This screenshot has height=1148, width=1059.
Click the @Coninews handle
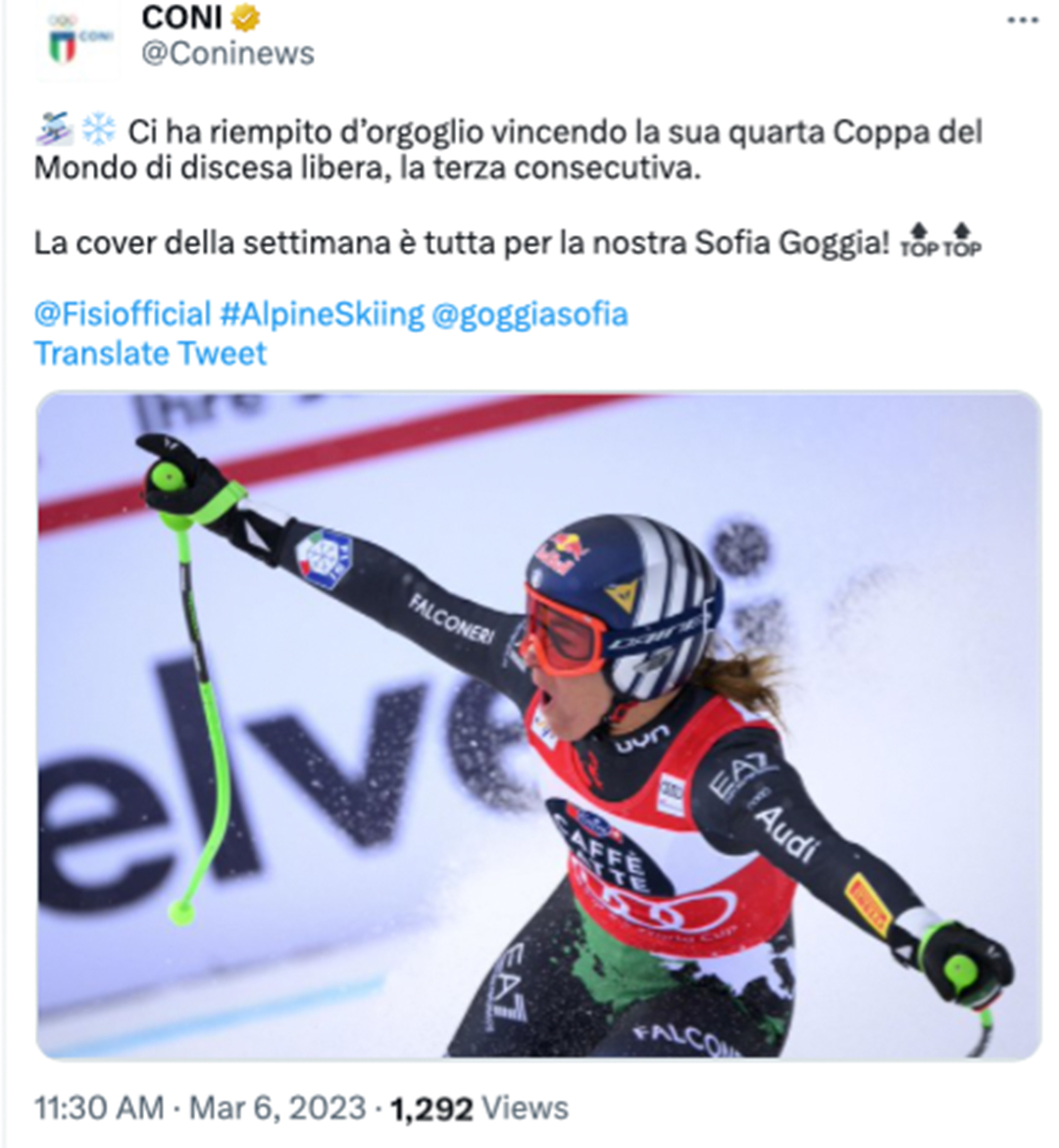(227, 54)
